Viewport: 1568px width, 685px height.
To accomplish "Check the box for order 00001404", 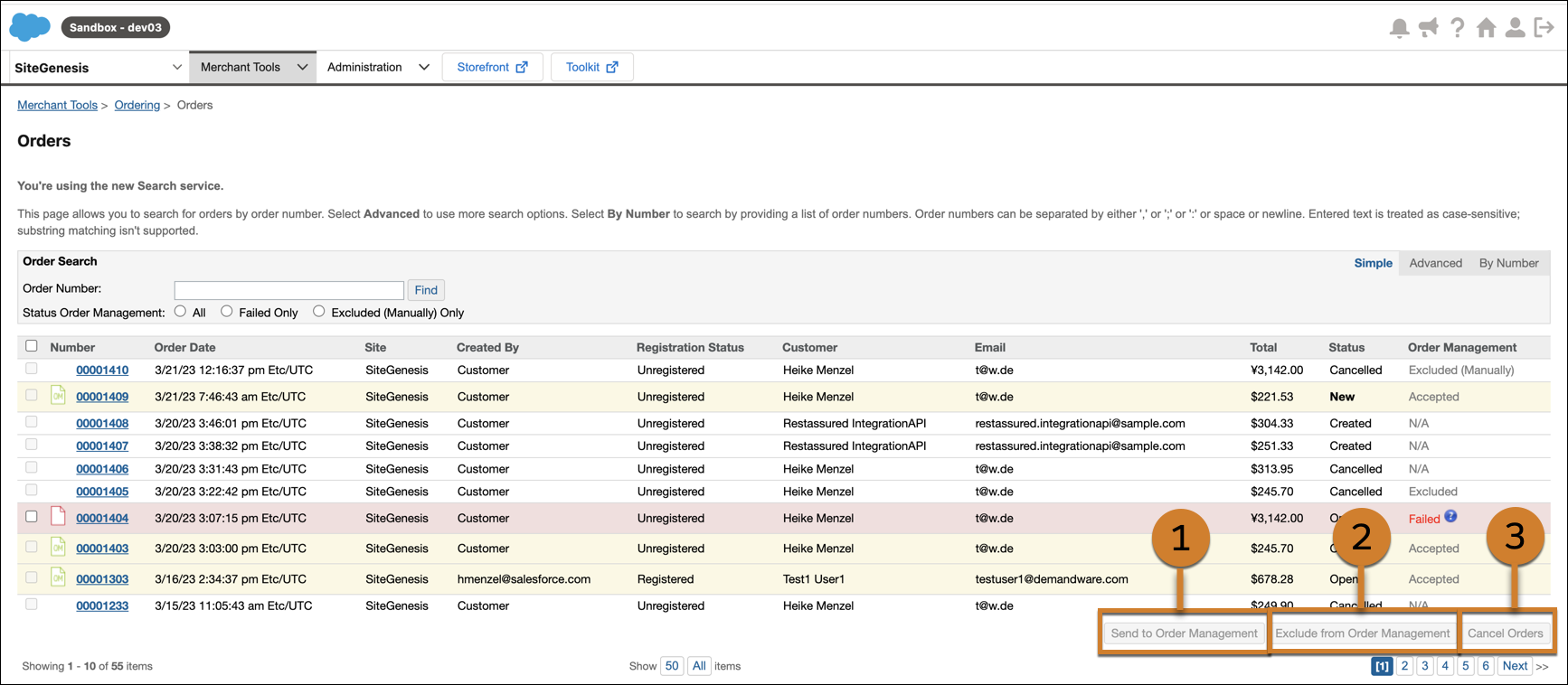I will point(32,517).
